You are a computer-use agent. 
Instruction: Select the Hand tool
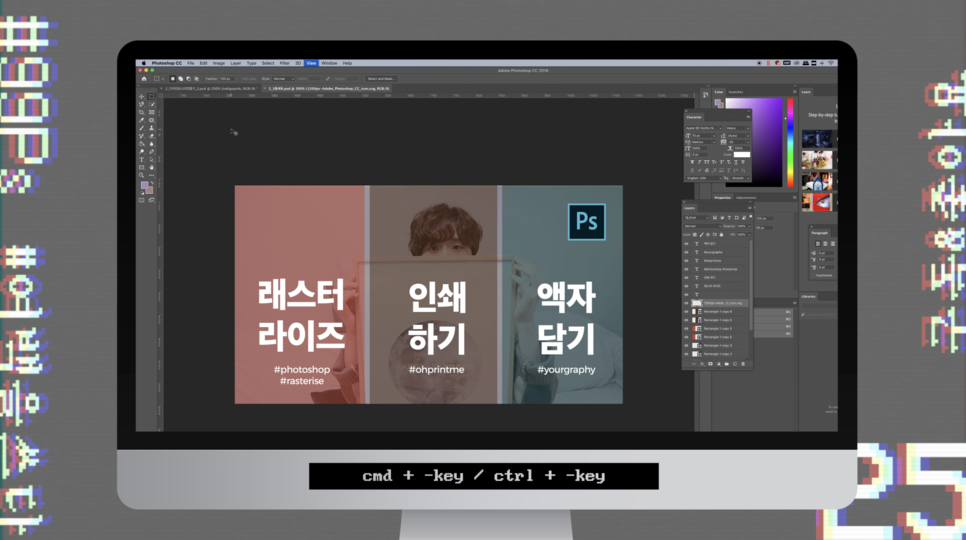pyautogui.click(x=152, y=167)
